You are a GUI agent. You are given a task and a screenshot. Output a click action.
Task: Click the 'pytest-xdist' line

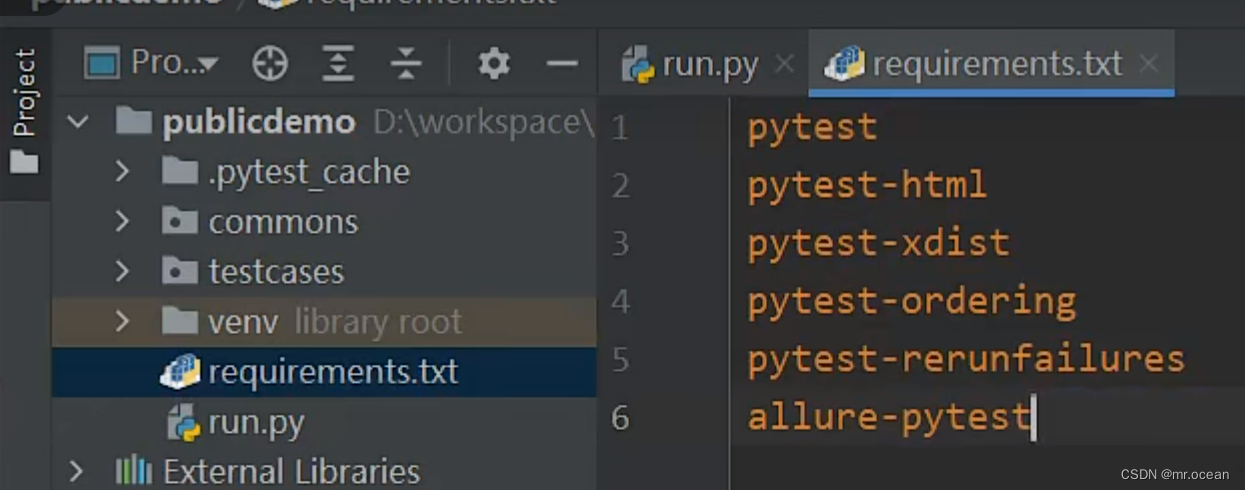pos(878,243)
